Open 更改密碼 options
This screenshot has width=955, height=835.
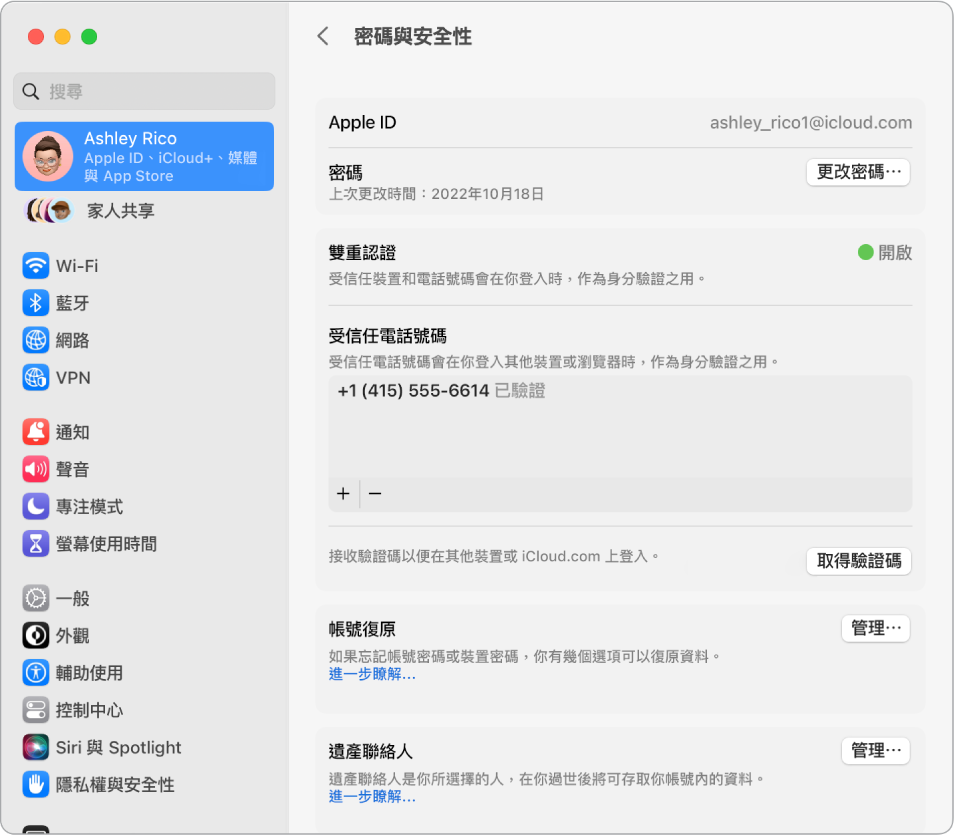point(858,172)
